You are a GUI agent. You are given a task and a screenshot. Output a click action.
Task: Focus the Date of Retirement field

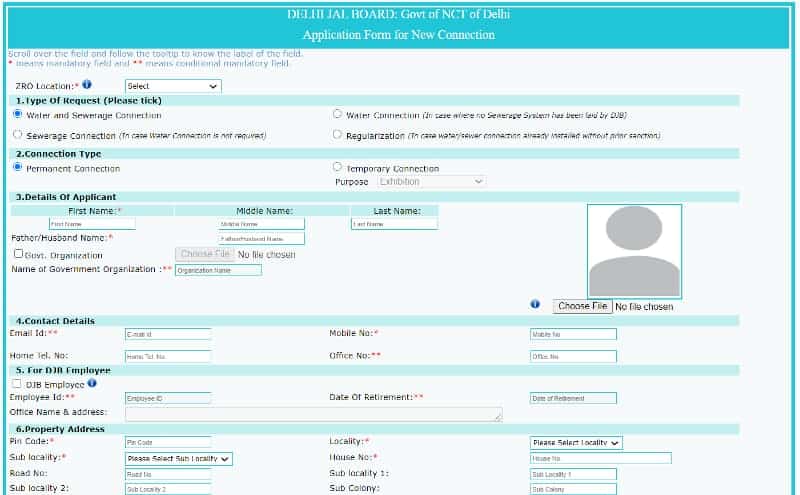573,398
